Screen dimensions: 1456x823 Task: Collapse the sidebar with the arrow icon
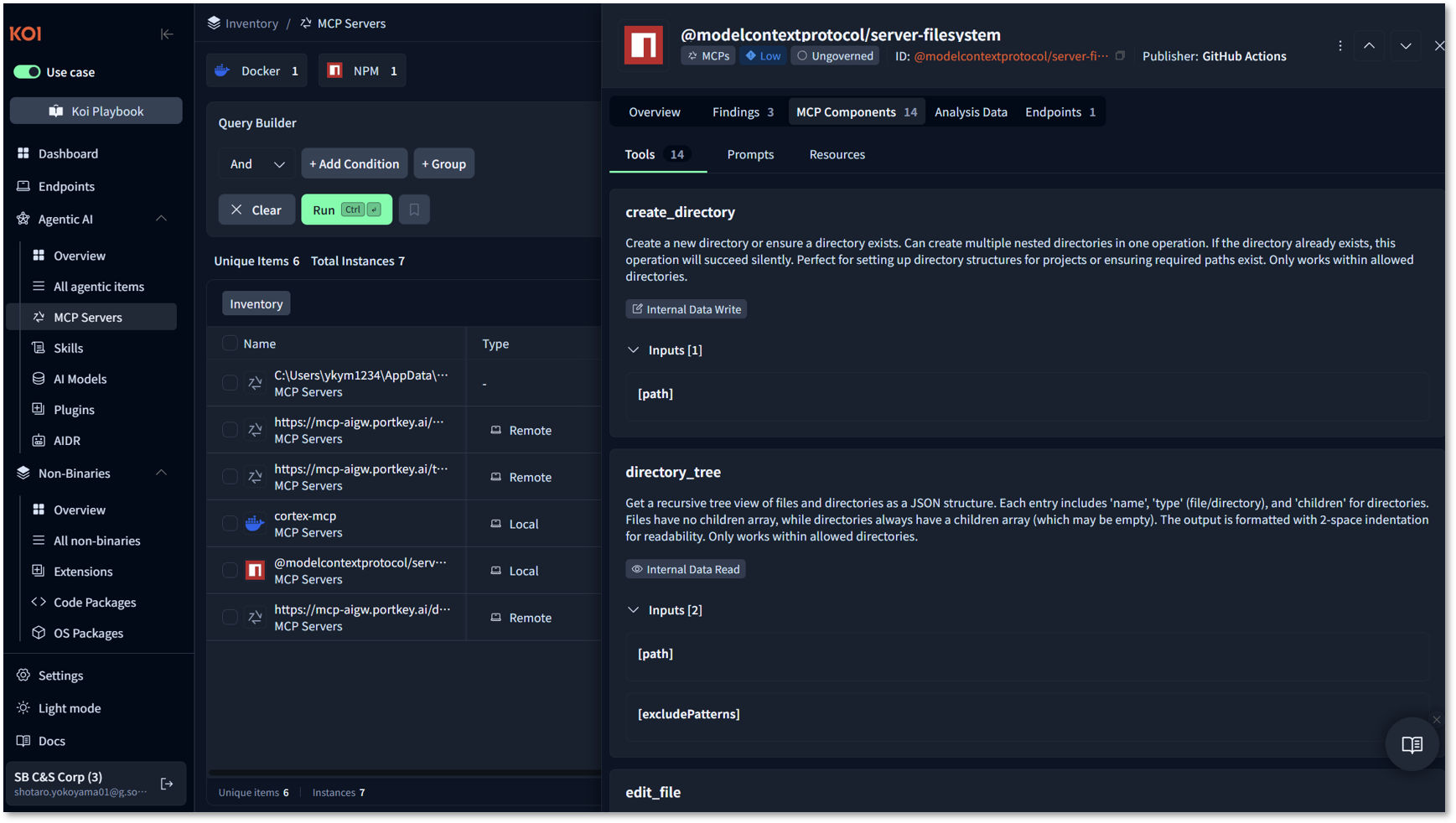tap(167, 34)
